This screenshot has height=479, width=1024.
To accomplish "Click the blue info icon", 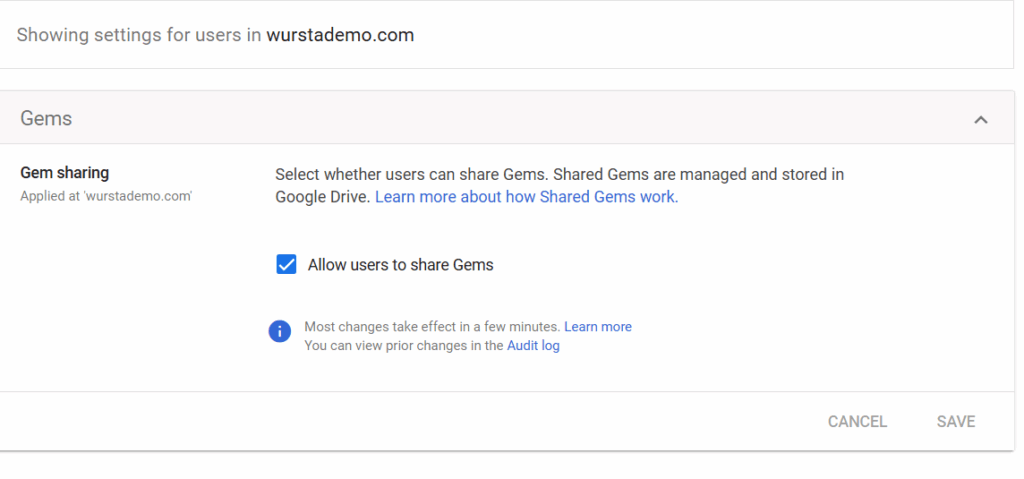I will click(x=280, y=331).
